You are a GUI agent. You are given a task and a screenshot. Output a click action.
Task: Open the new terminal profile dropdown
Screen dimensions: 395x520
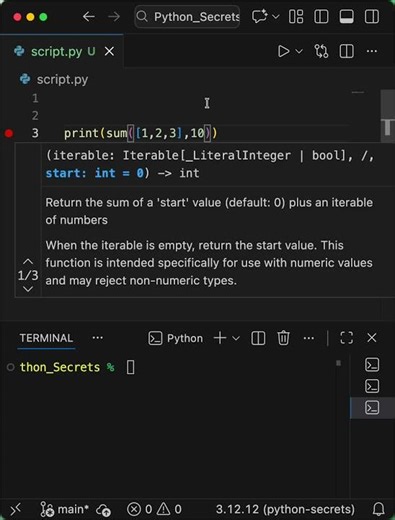pos(236,338)
